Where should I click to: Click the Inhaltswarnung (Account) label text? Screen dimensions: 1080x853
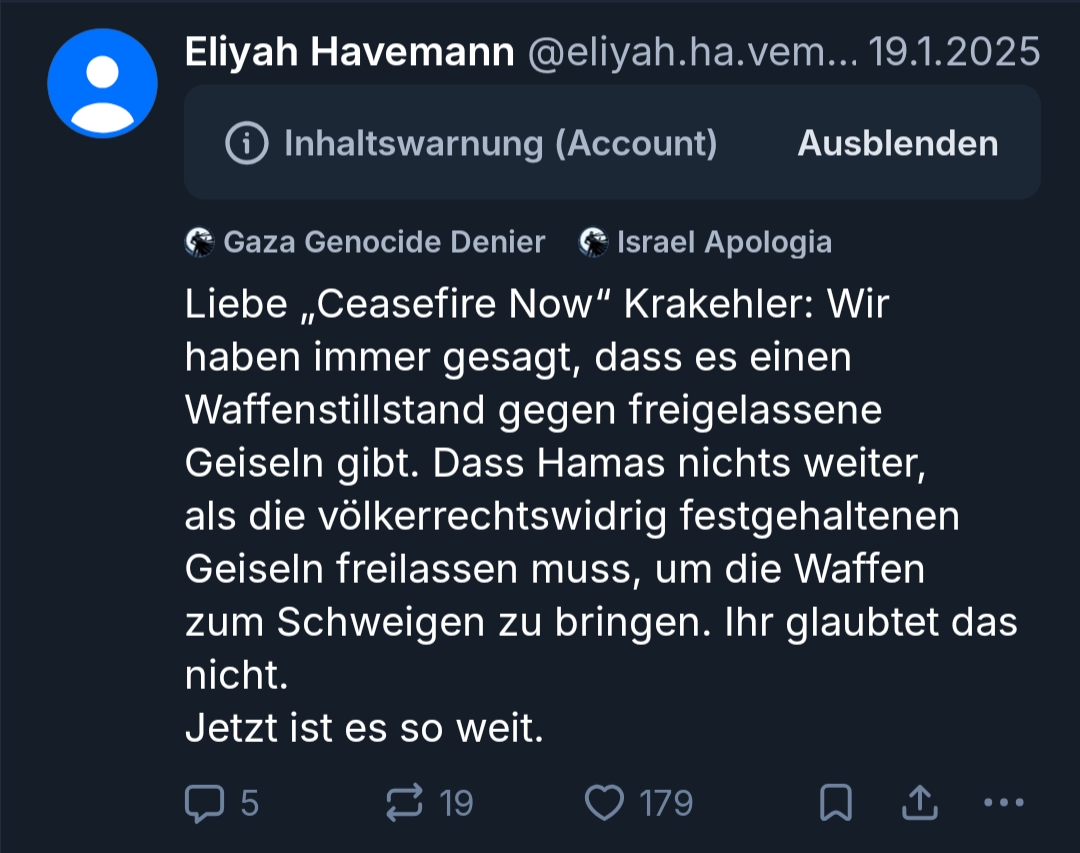click(x=500, y=144)
